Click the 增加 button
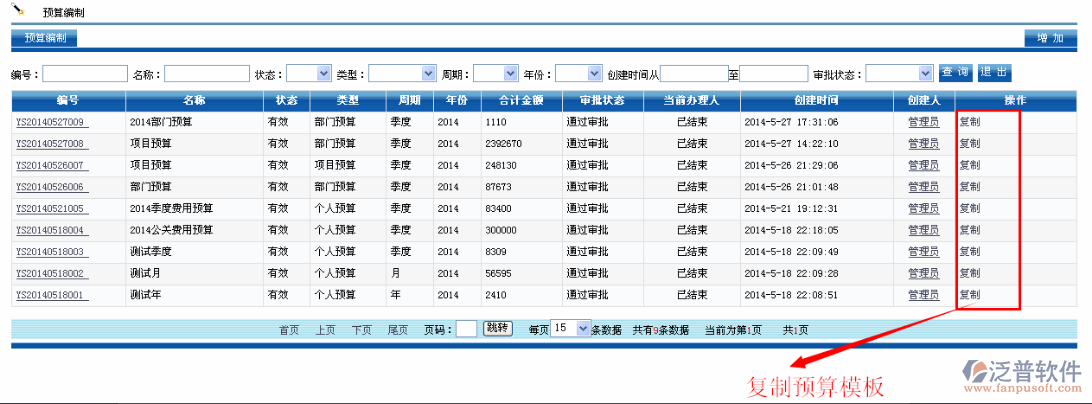Screen dimensions: 1092x404 (1049, 38)
